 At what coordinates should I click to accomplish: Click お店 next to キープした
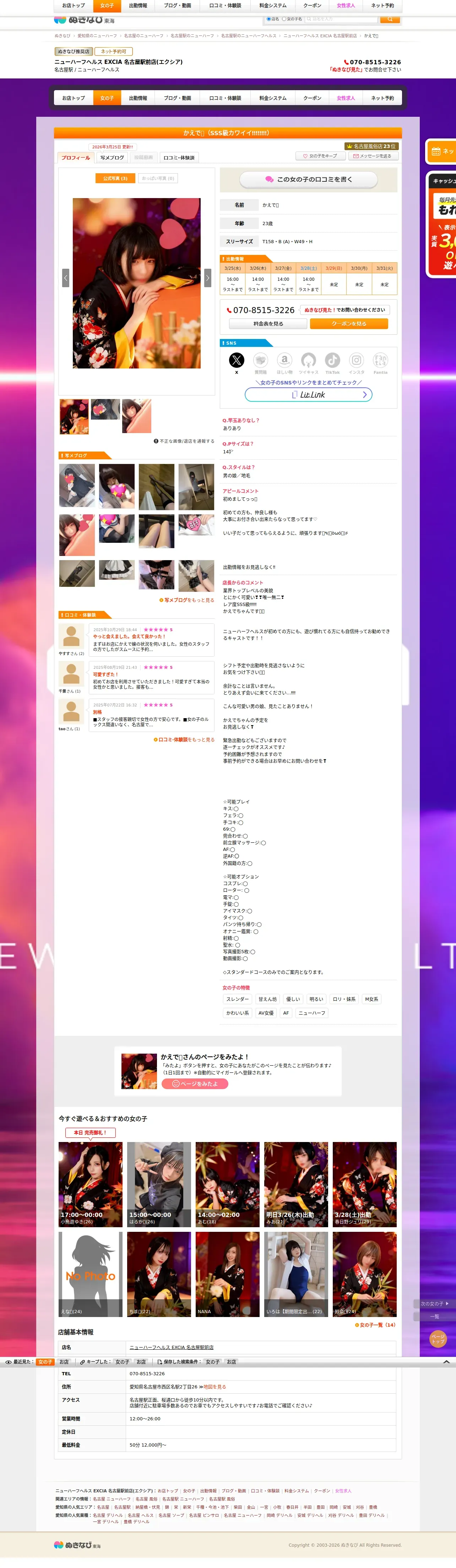click(x=141, y=1362)
